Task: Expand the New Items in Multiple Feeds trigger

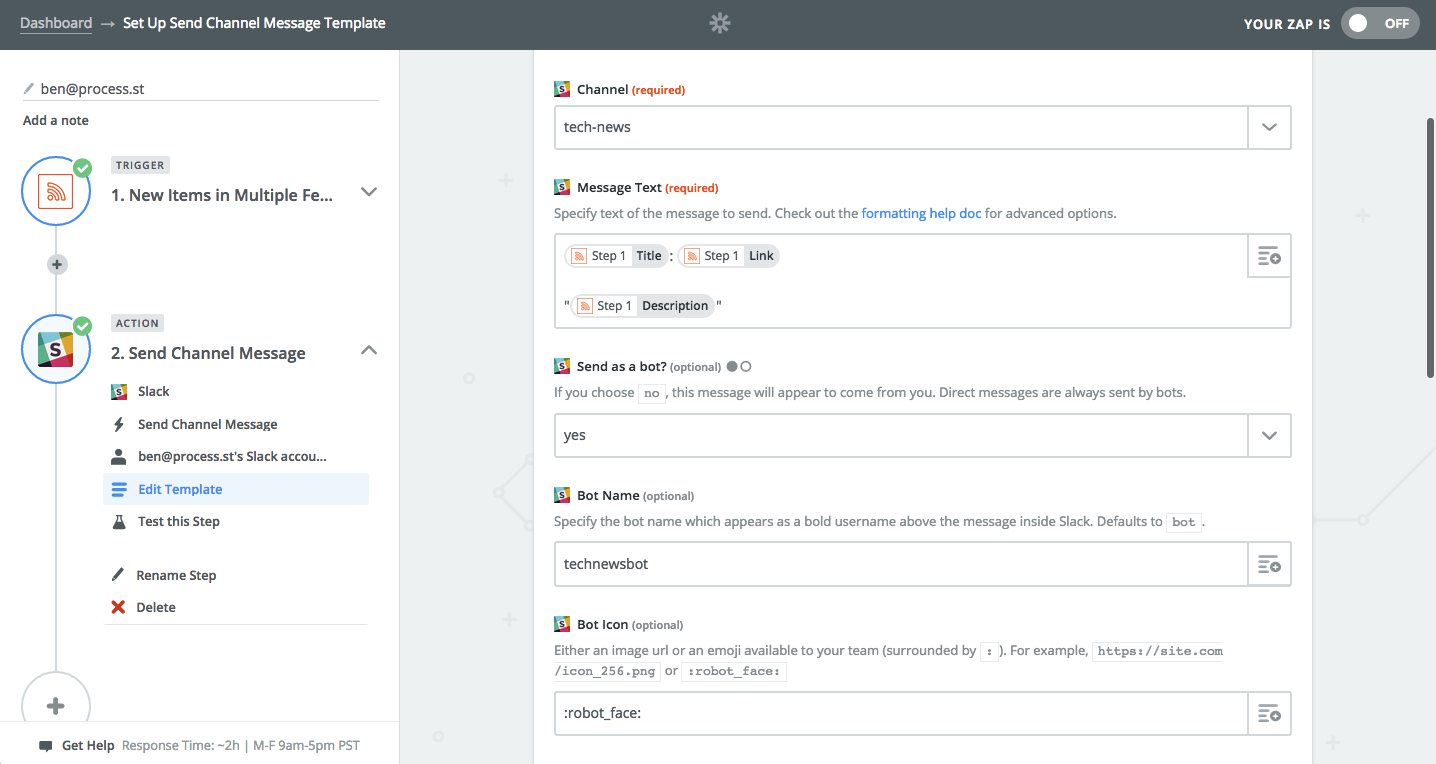Action: [x=368, y=192]
